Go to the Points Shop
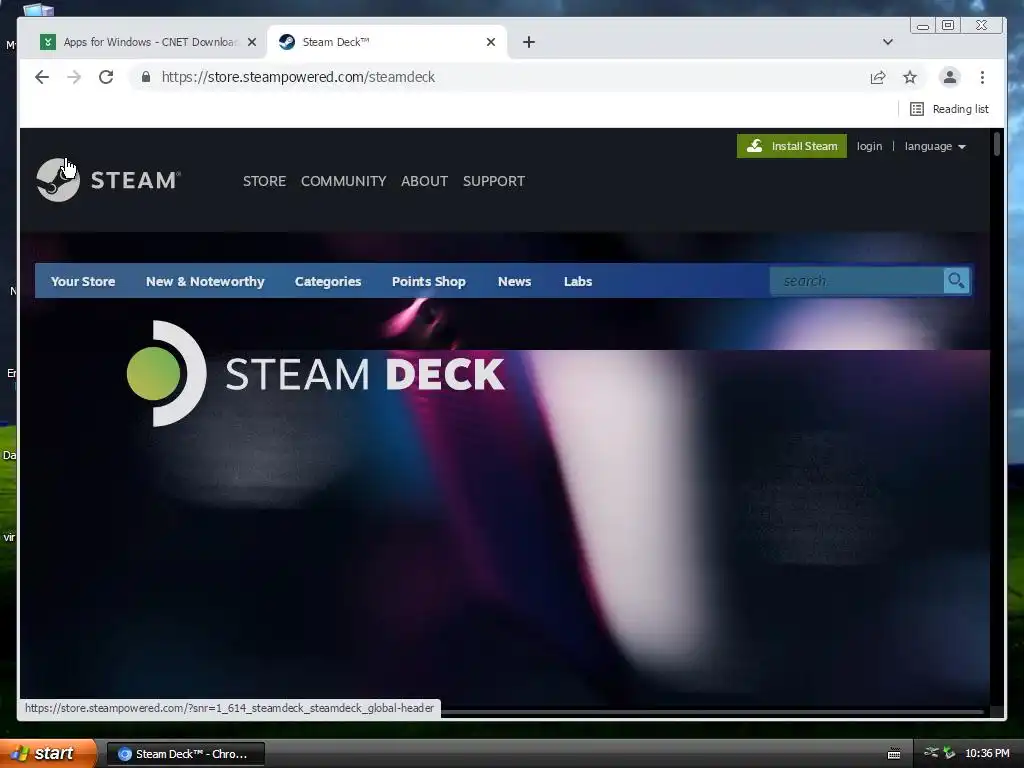This screenshot has height=768, width=1024. pyautogui.click(x=428, y=281)
